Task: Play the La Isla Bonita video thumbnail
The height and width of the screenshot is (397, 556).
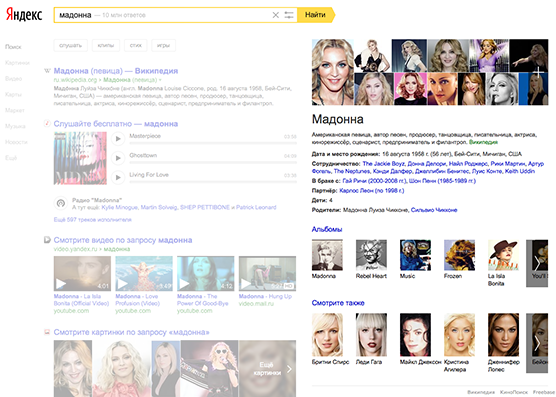Action: [x=82, y=274]
